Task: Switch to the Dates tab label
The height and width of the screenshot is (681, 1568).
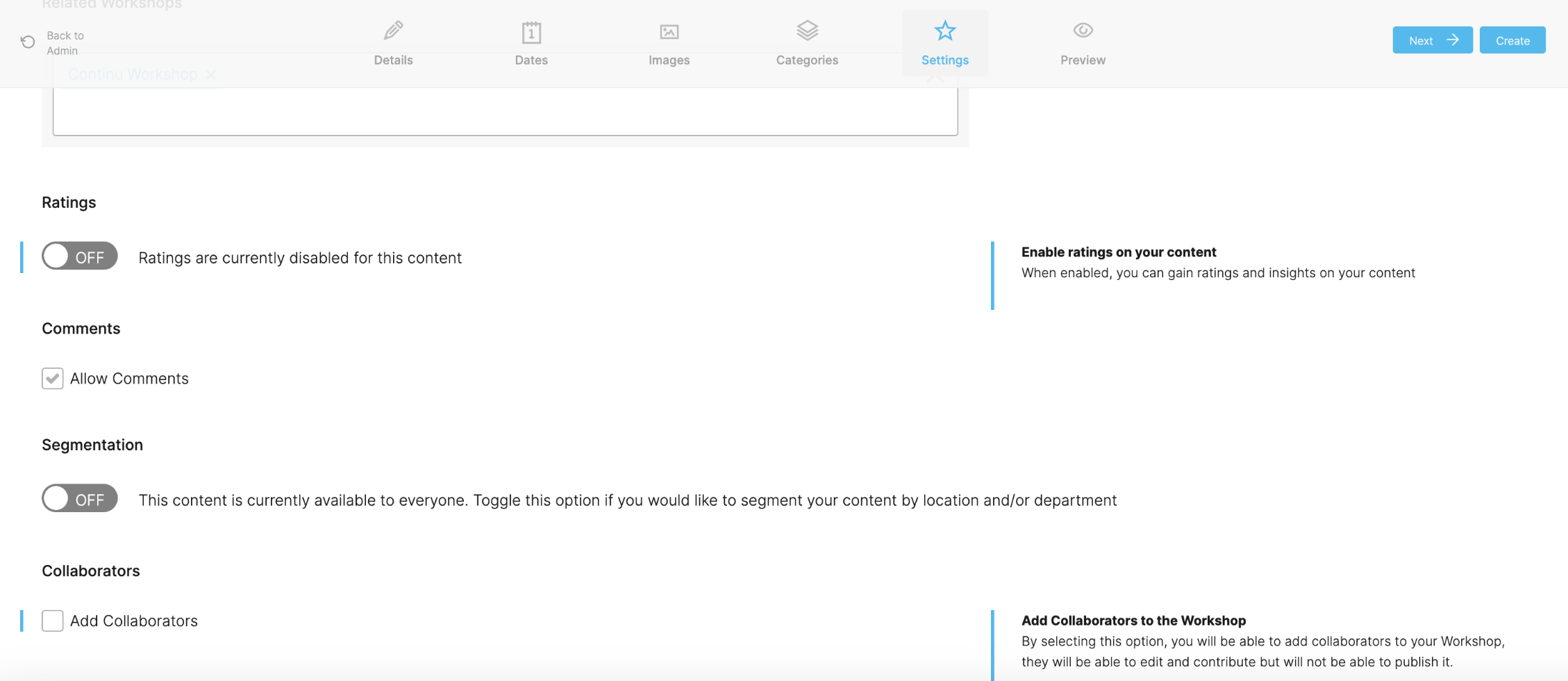Action: point(531,60)
